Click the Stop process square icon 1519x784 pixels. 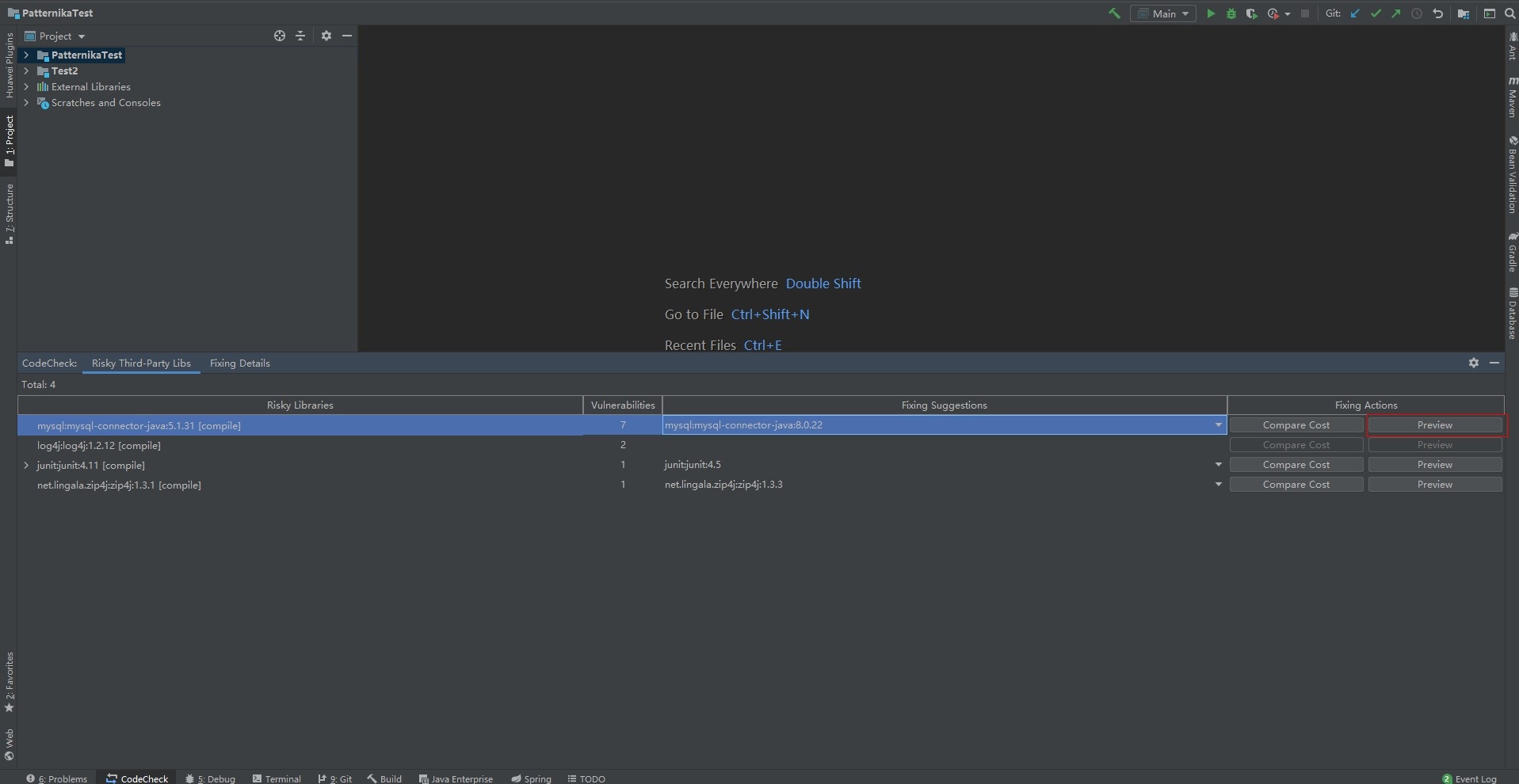pyautogui.click(x=1305, y=13)
